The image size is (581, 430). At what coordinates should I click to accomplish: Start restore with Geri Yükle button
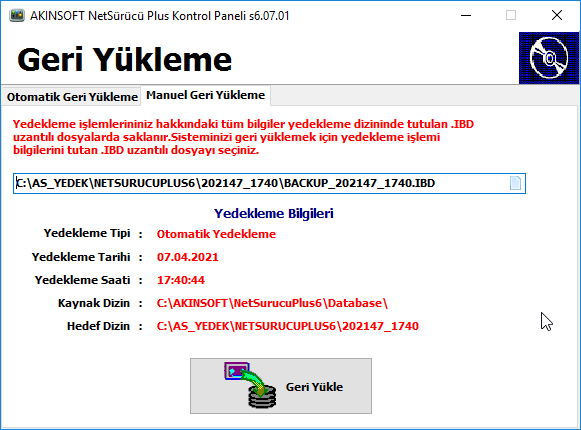pos(281,386)
